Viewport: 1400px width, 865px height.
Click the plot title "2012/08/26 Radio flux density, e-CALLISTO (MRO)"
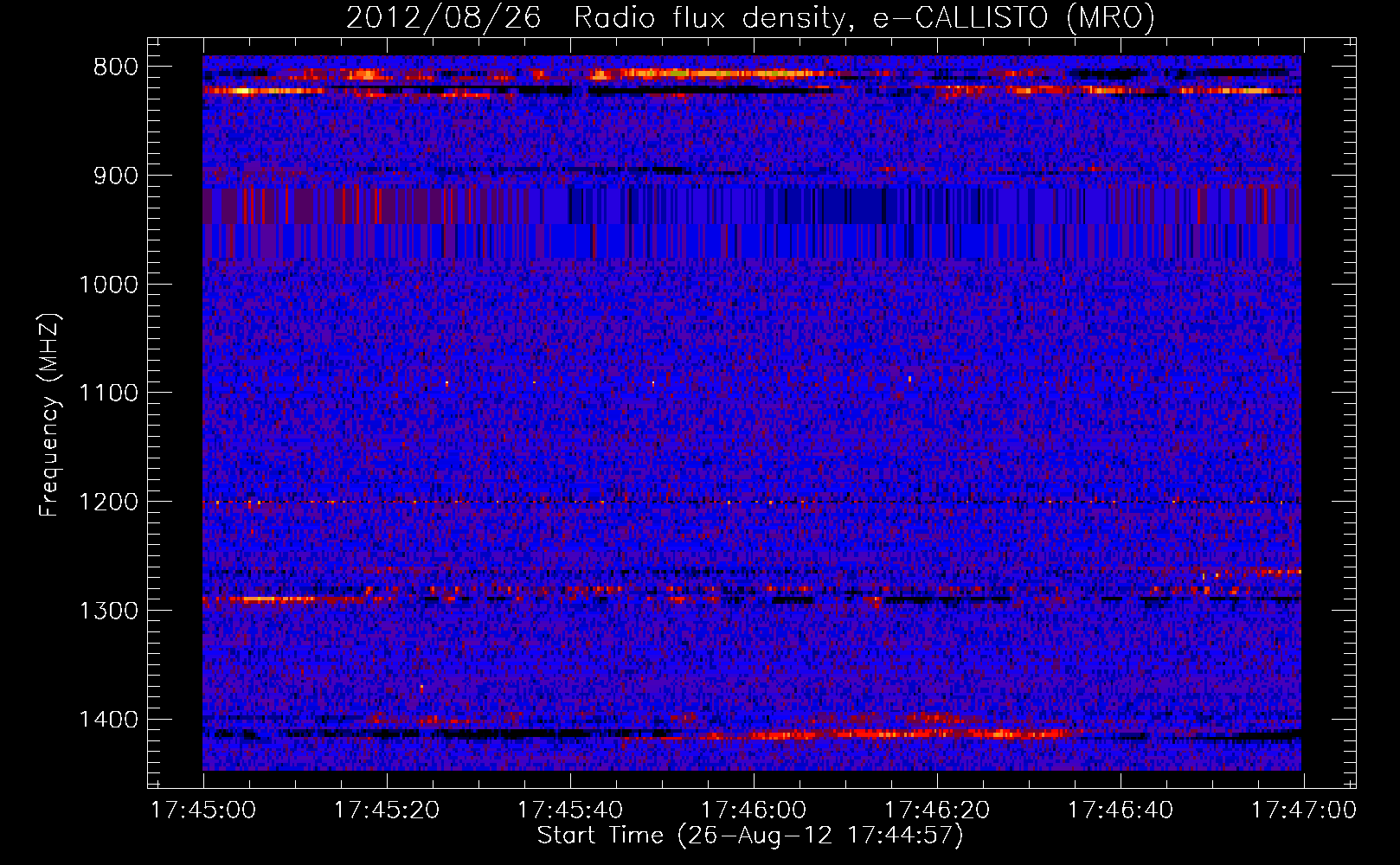(x=750, y=17)
